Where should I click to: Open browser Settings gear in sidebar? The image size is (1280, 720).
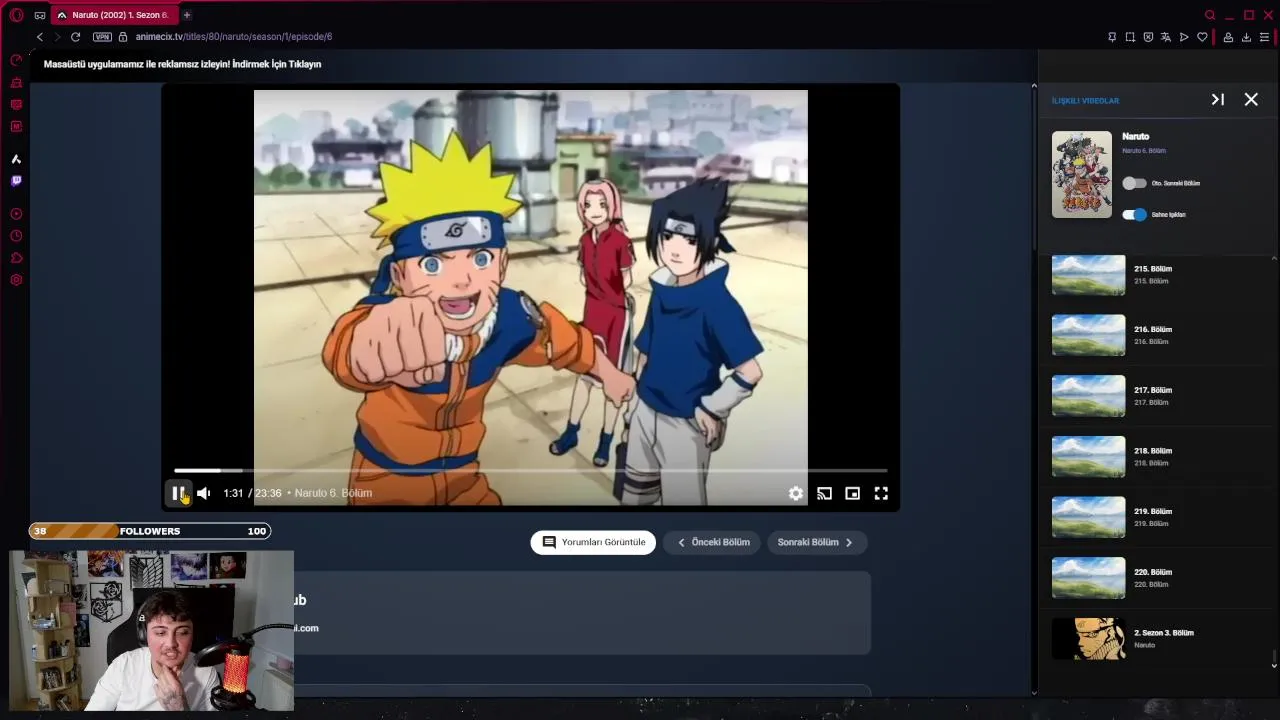coord(16,280)
